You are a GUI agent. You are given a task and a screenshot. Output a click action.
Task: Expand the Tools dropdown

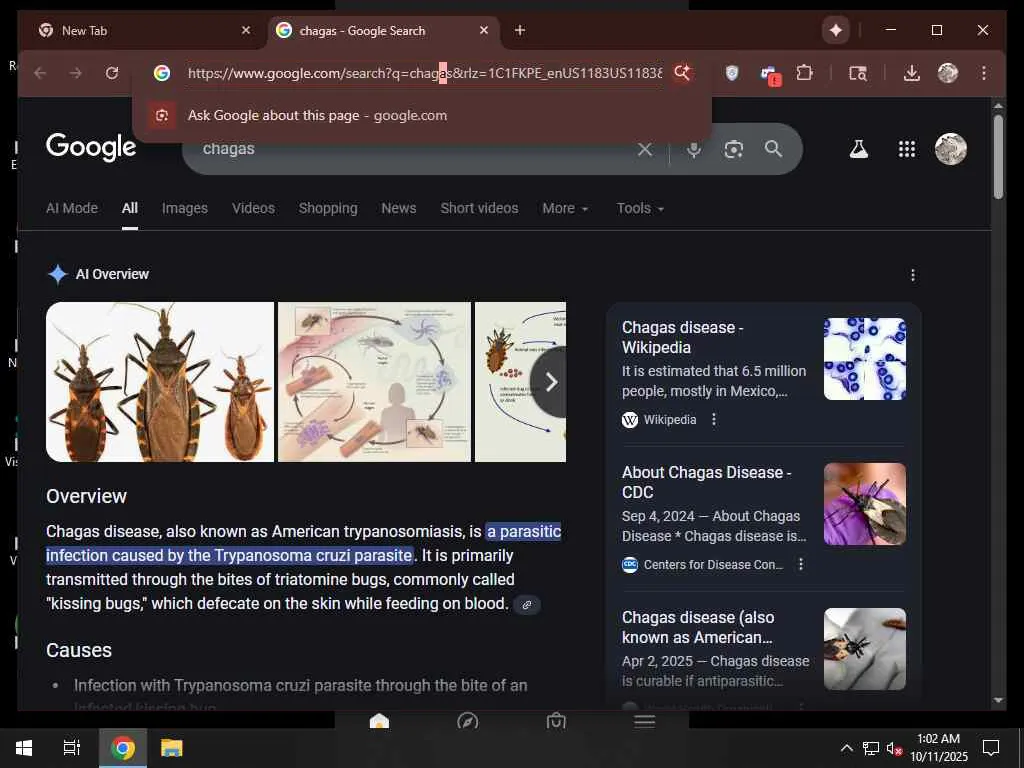click(641, 208)
